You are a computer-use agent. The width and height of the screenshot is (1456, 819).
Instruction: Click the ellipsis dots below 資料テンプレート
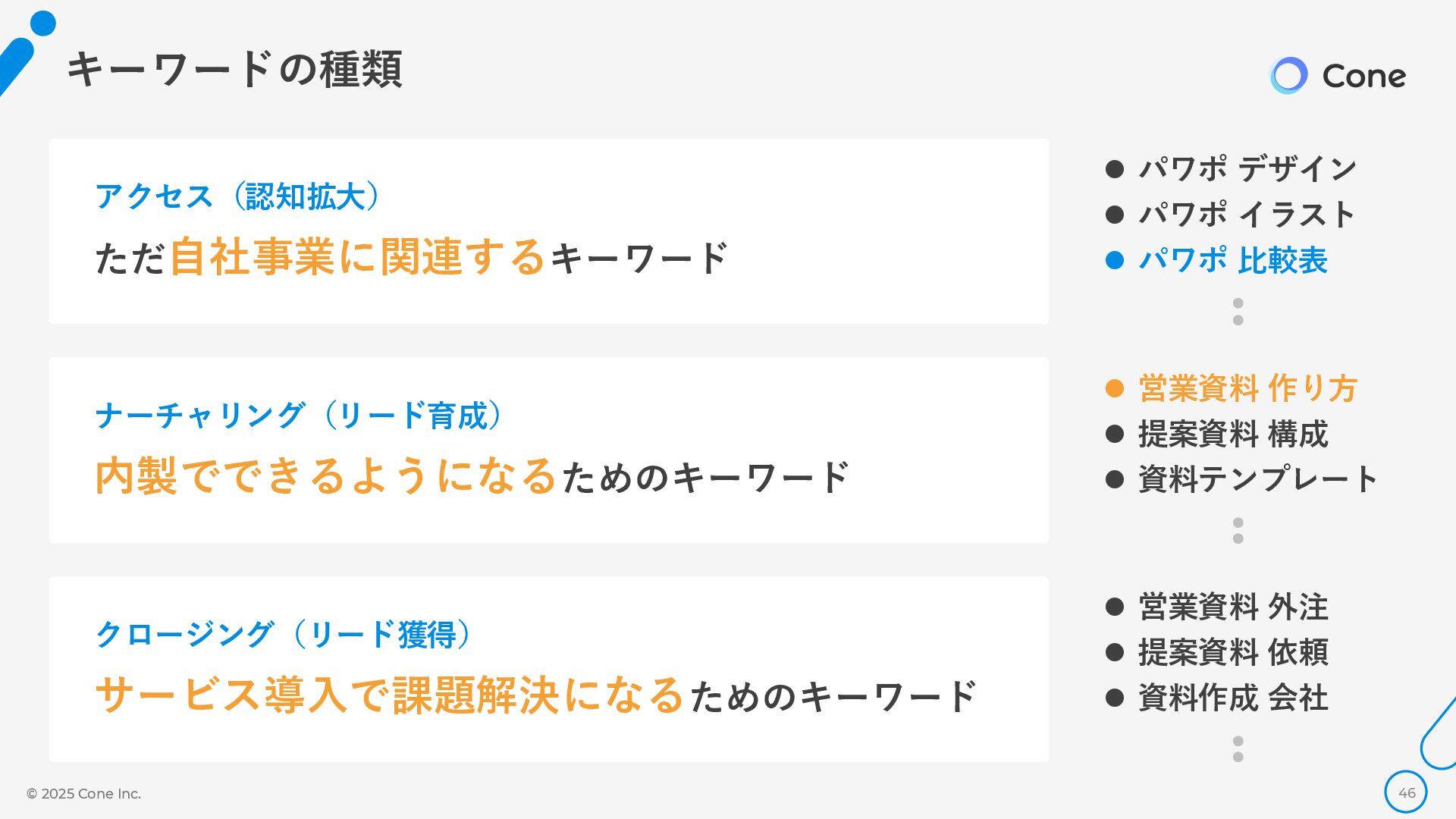(1238, 530)
